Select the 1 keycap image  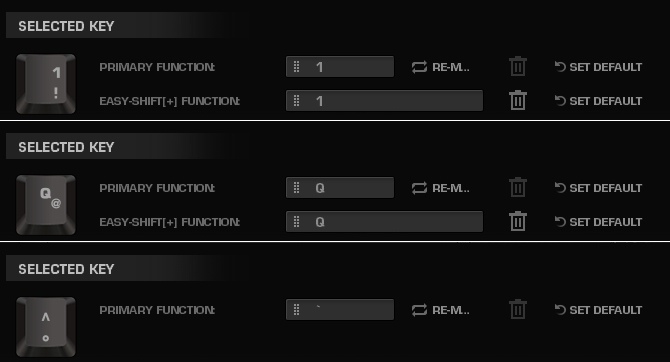46,84
